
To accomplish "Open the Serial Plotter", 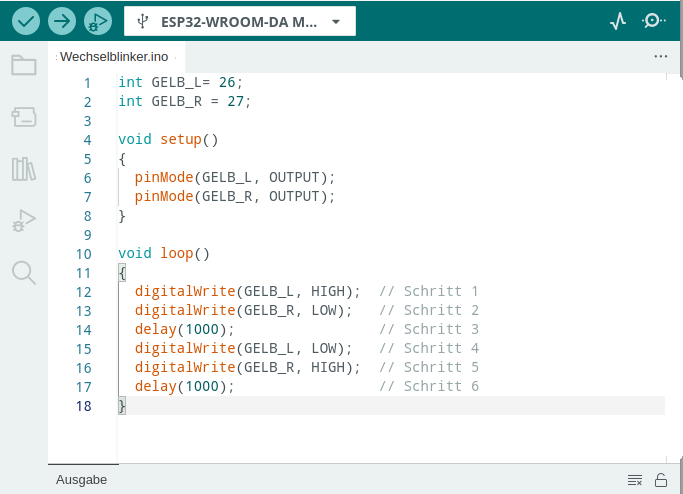I will (618, 20).
